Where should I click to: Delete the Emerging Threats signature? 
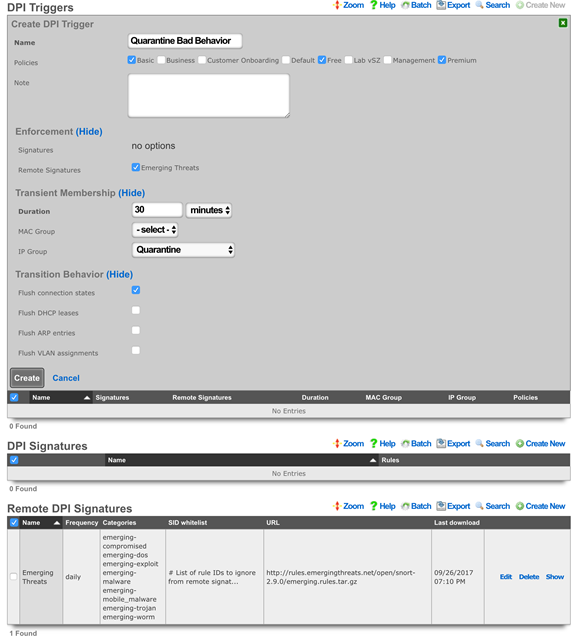click(x=529, y=577)
